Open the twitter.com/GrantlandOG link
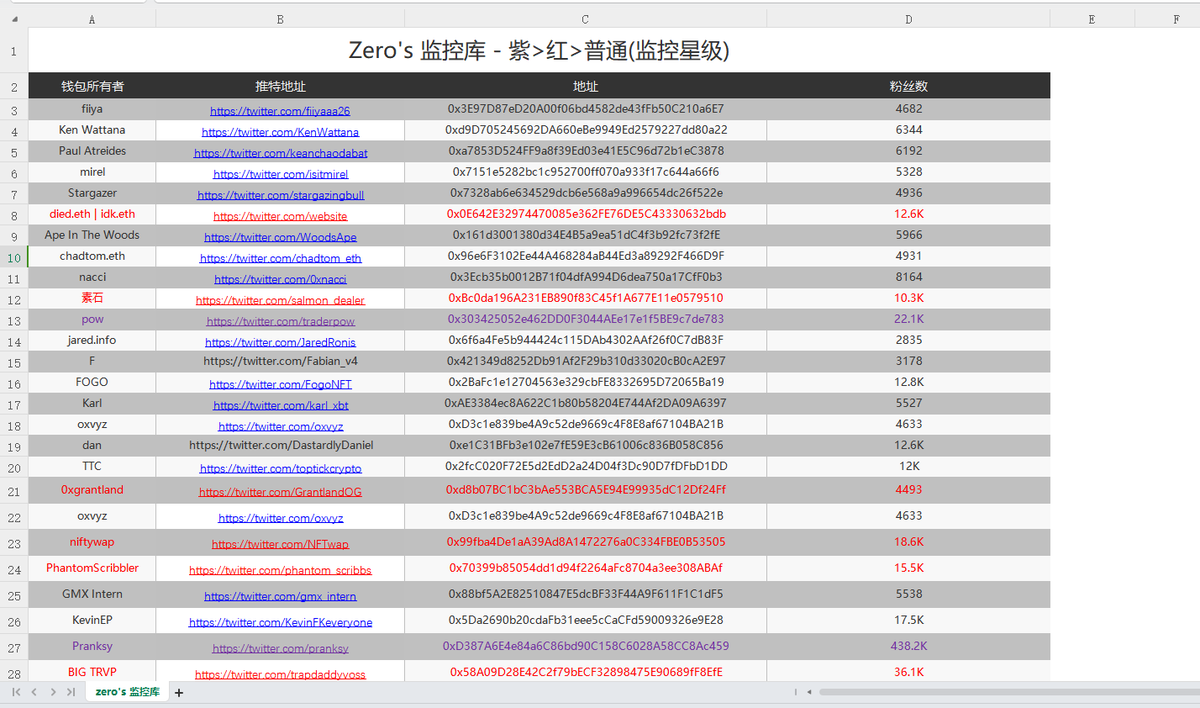This screenshot has width=1200, height=708. tap(280, 492)
